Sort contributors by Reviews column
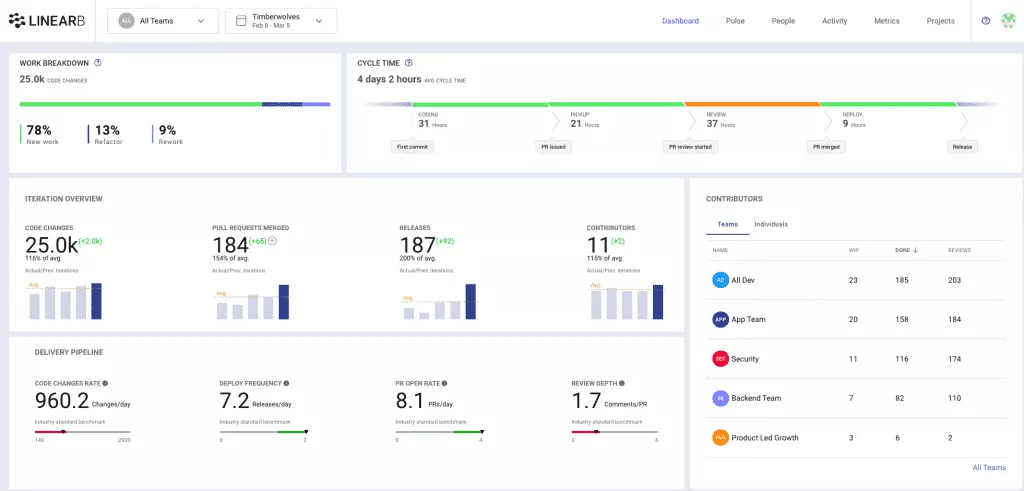The width and height of the screenshot is (1024, 491). coord(959,250)
